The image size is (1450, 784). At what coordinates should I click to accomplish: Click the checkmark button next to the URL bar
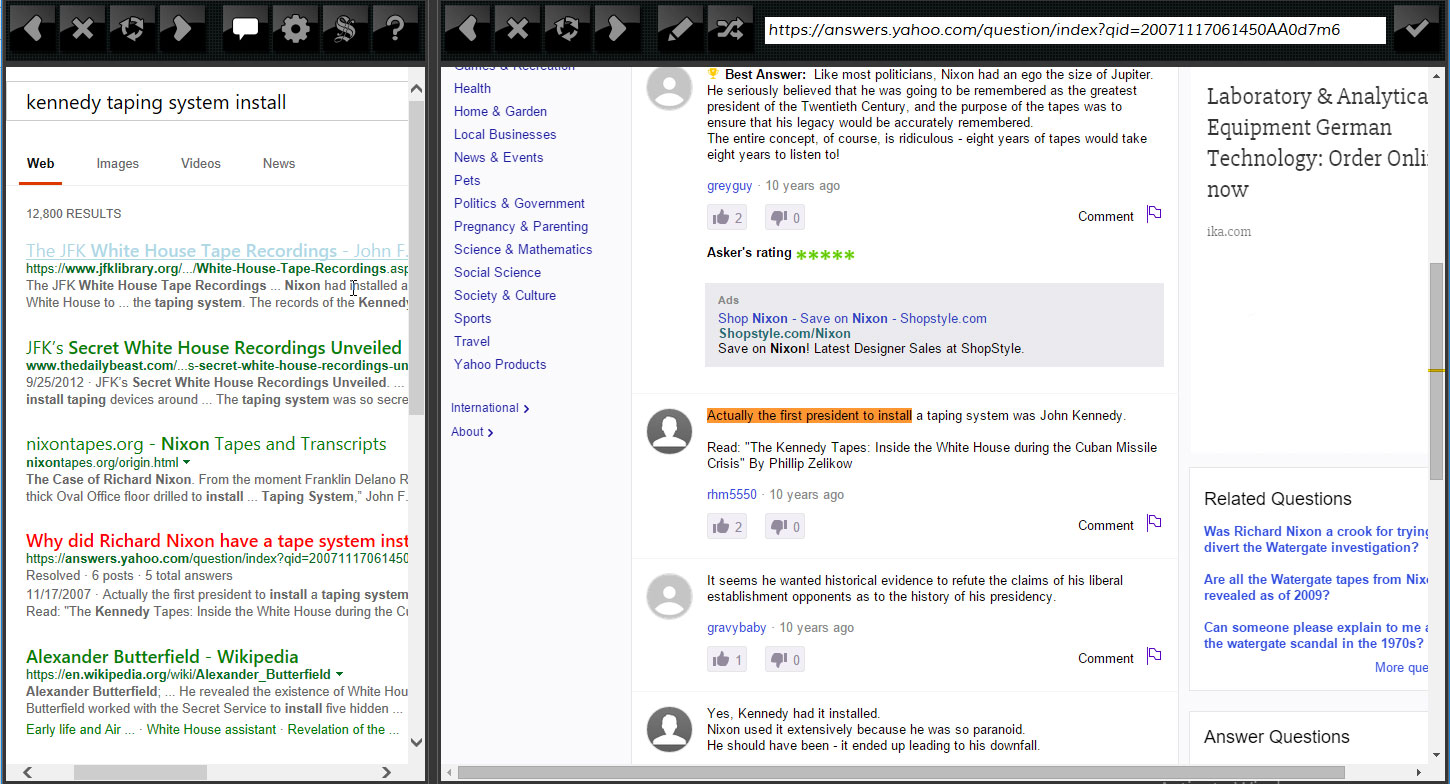(x=1416, y=29)
